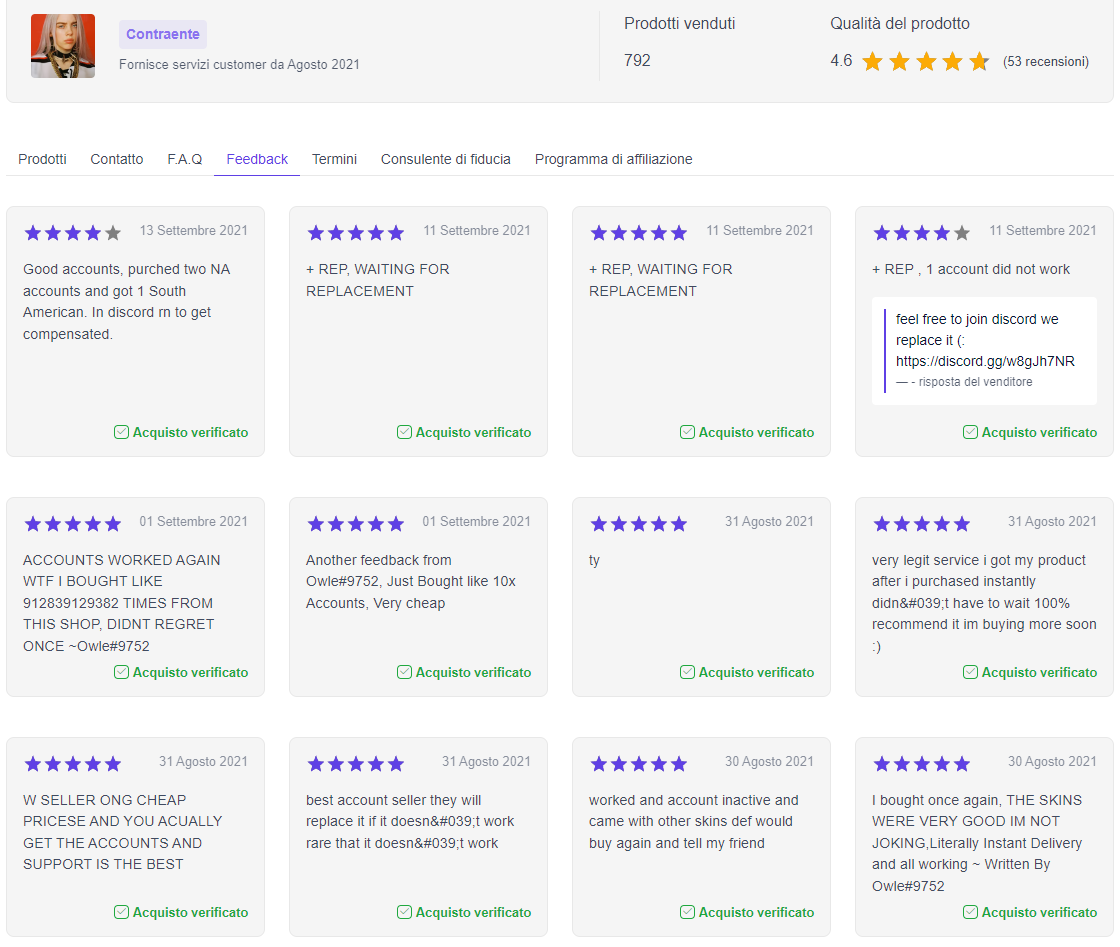This screenshot has width=1120, height=947.
Task: Click the Discord invite link in the seller reply
Action: click(983, 361)
